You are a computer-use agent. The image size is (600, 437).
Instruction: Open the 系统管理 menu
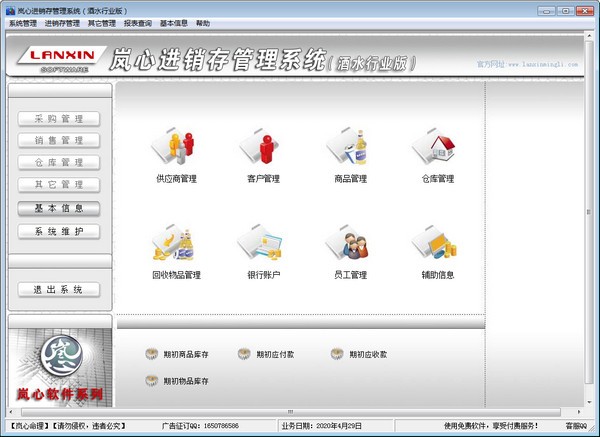click(23, 23)
